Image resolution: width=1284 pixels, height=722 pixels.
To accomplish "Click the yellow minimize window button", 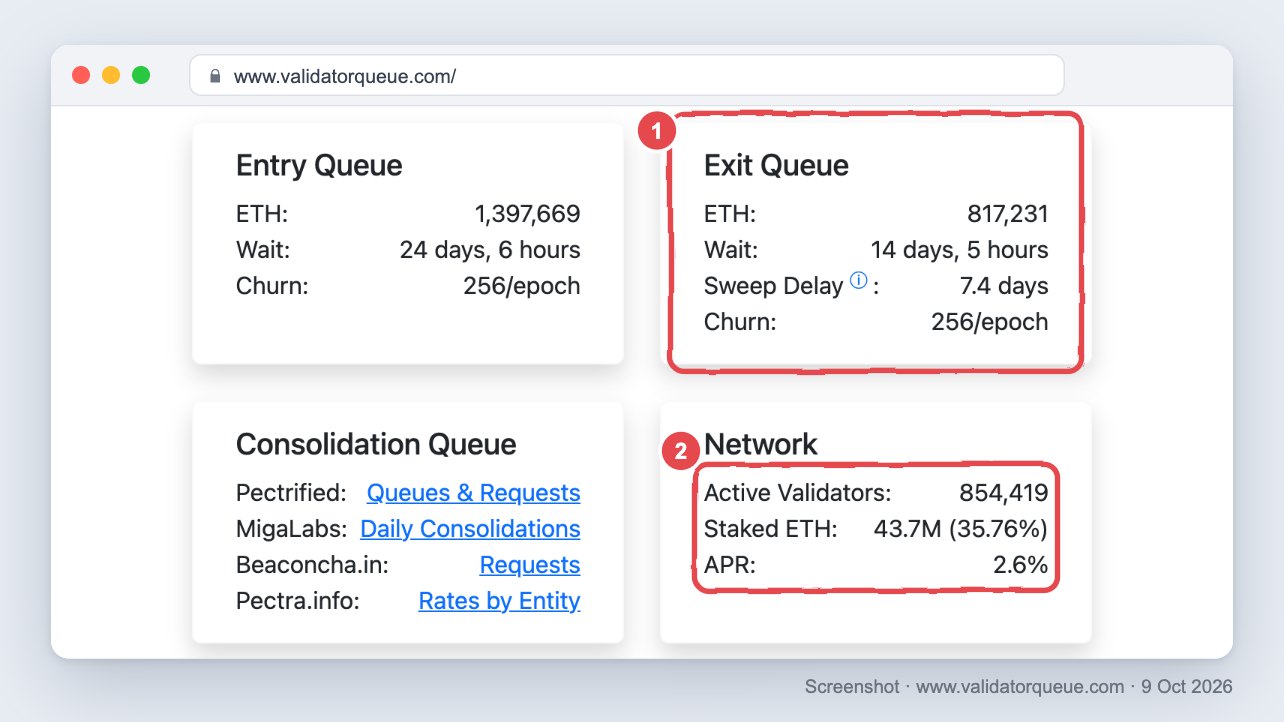I will [x=111, y=75].
